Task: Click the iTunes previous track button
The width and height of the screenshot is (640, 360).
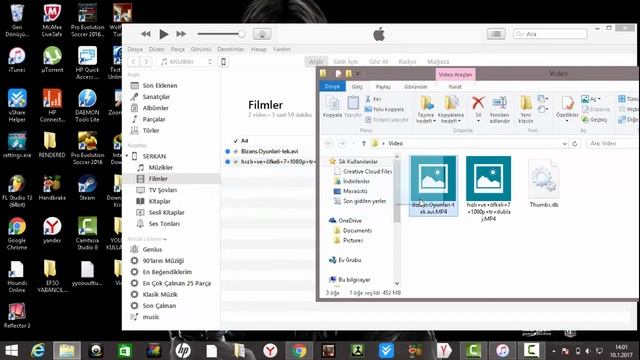Action: tap(146, 34)
